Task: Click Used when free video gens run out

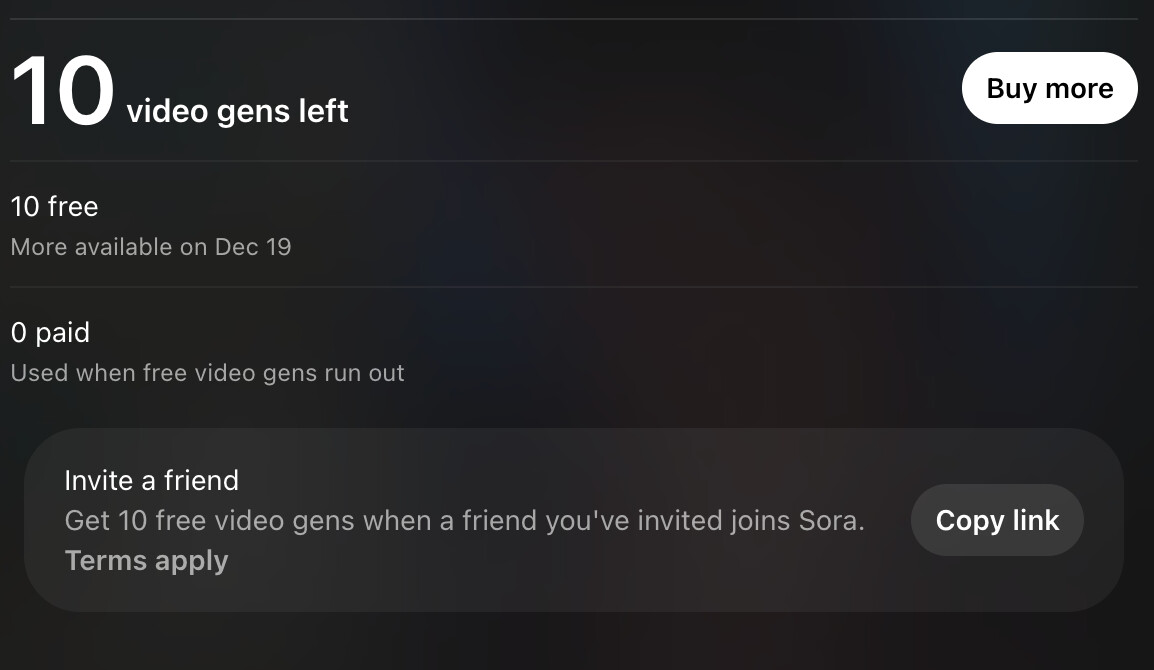Action: tap(208, 373)
